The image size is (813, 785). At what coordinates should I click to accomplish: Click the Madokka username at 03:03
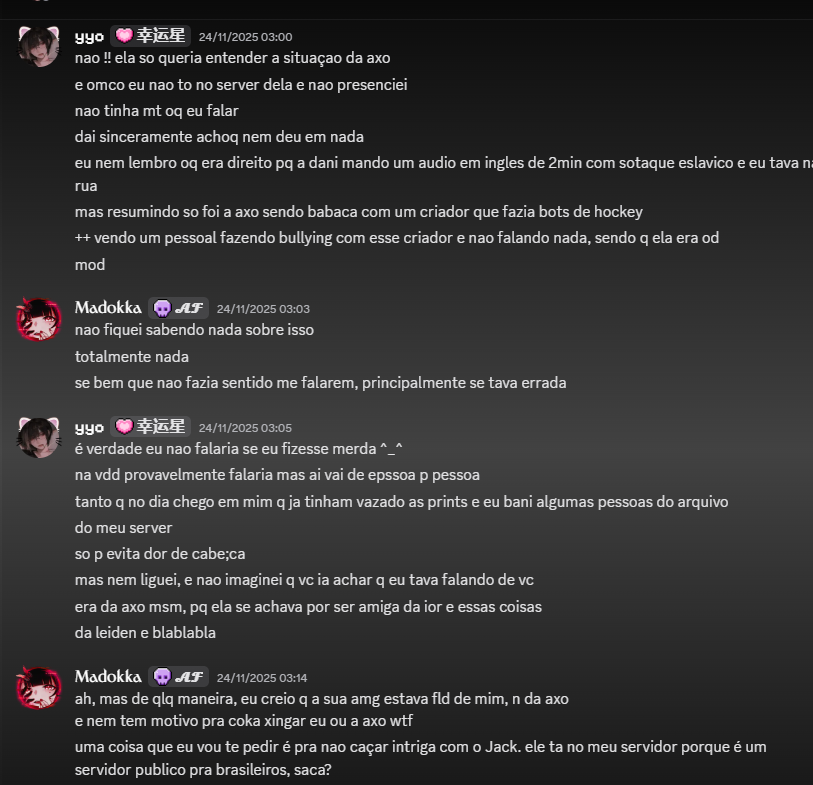pos(108,308)
